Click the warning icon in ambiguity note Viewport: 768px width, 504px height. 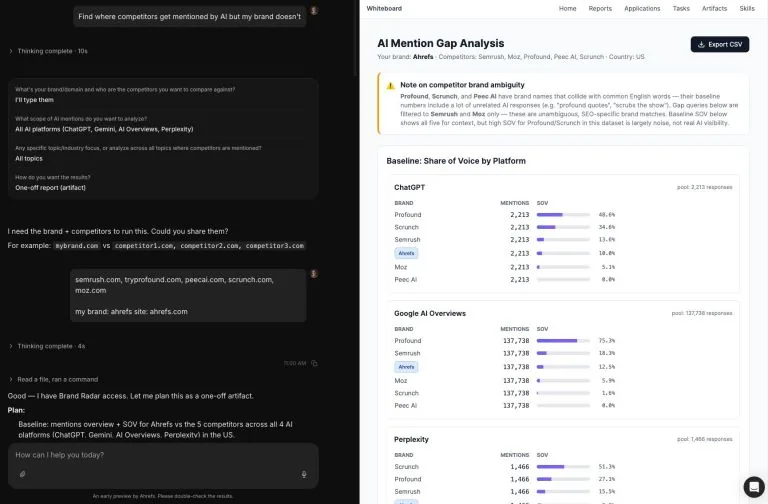pos(390,86)
